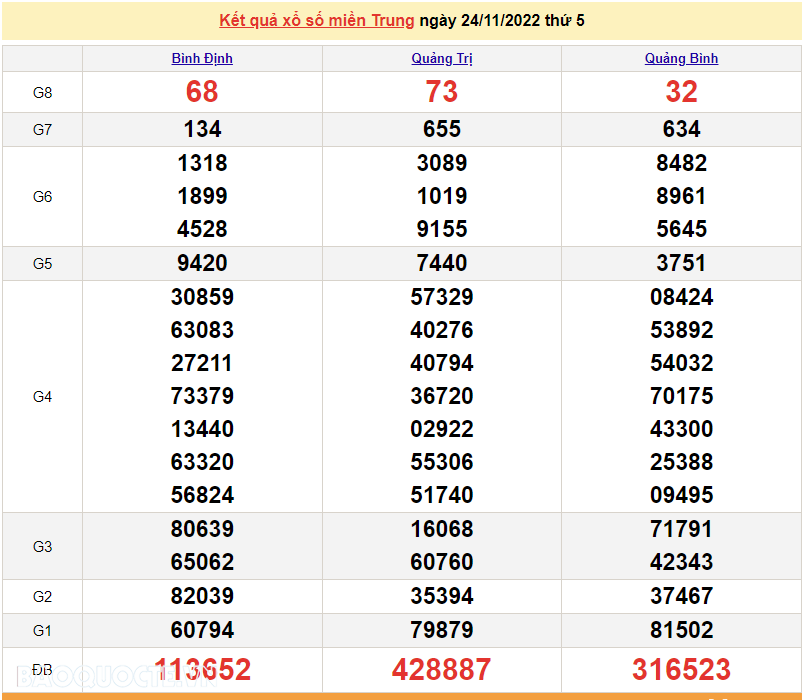The height and width of the screenshot is (700, 805).
Task: Open the Quảng Bình province results link
Action: [x=680, y=58]
